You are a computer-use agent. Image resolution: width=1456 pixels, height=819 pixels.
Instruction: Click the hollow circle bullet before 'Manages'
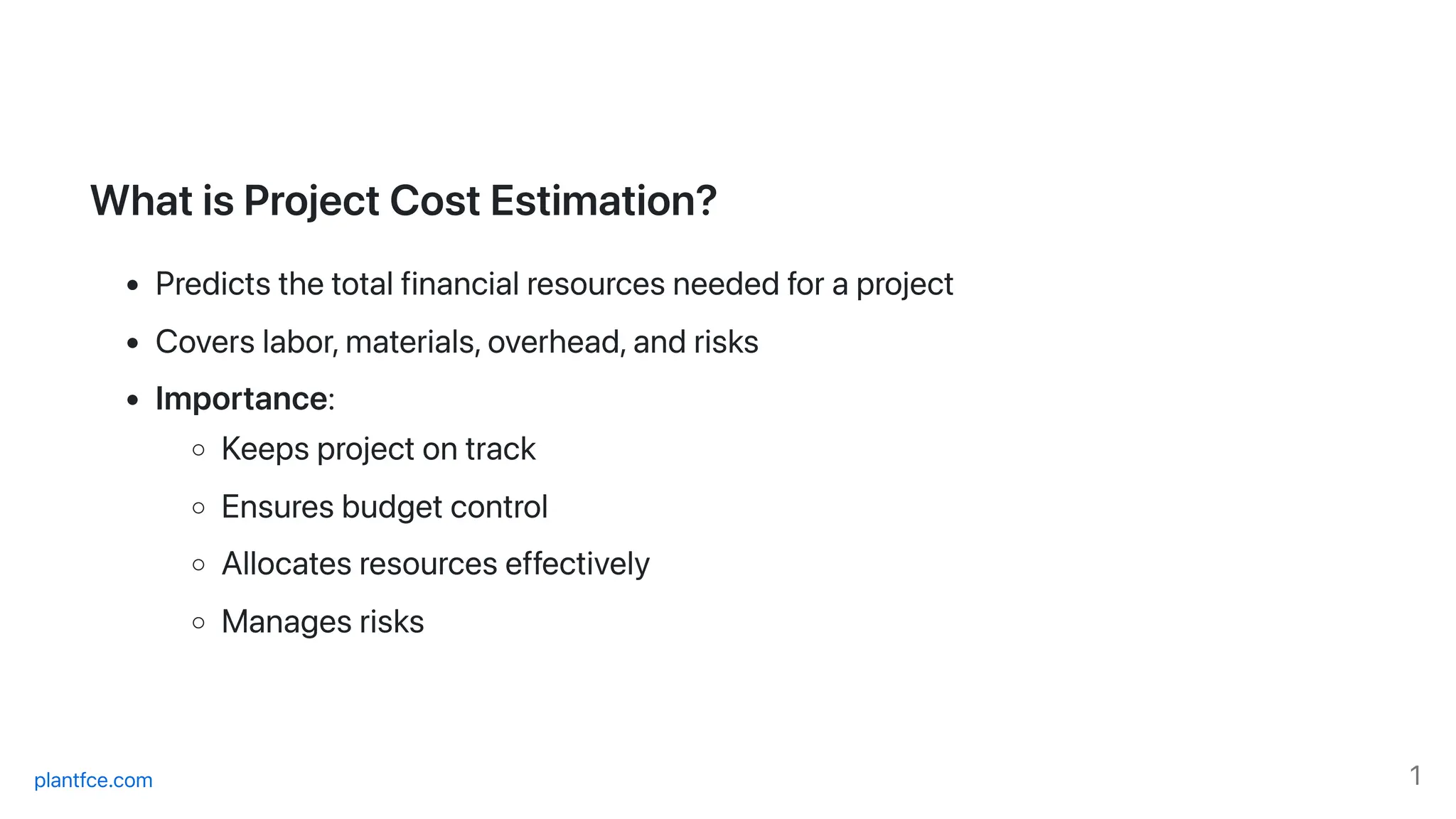199,623
